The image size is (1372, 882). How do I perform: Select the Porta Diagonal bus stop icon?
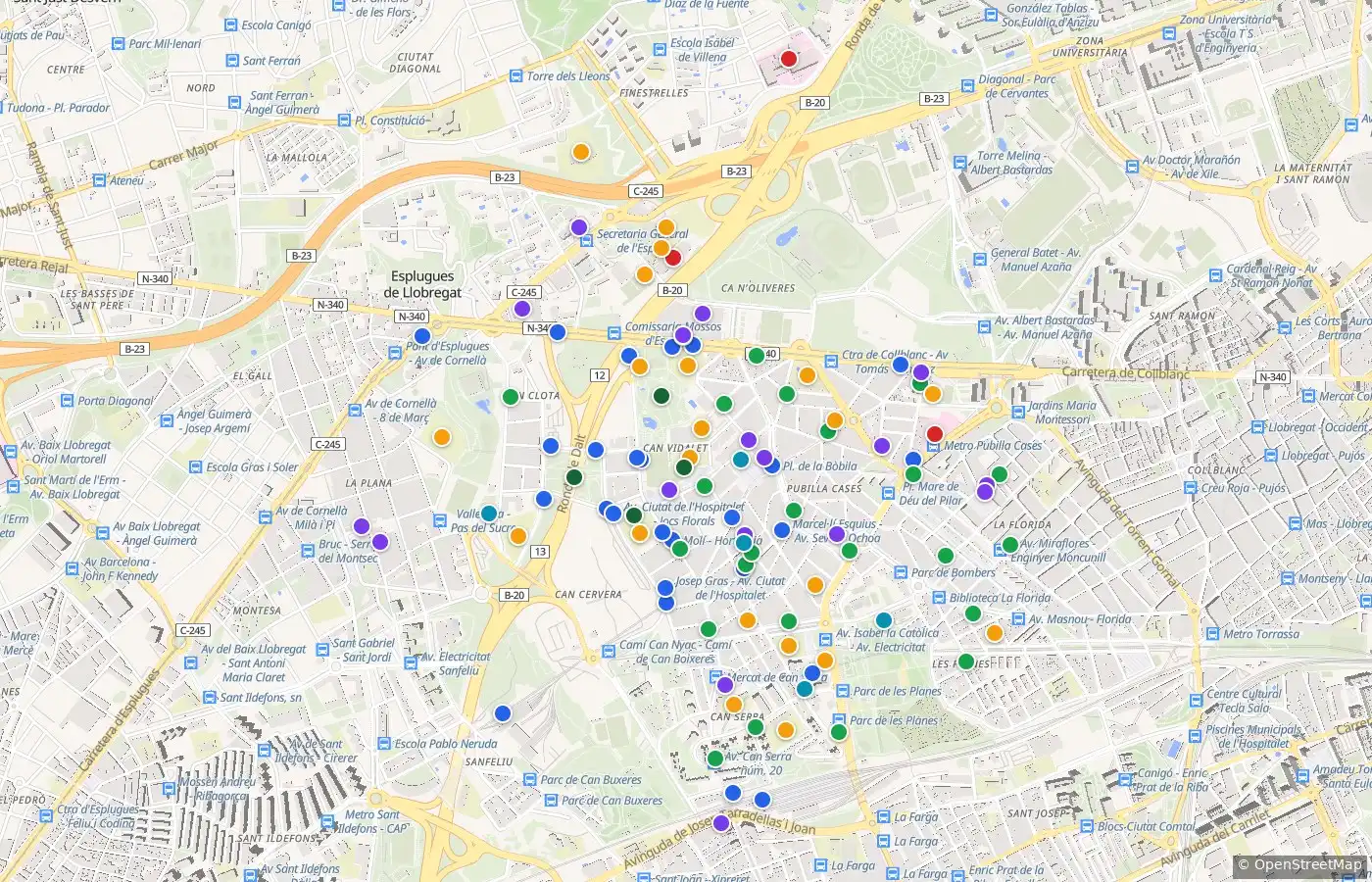click(x=68, y=401)
